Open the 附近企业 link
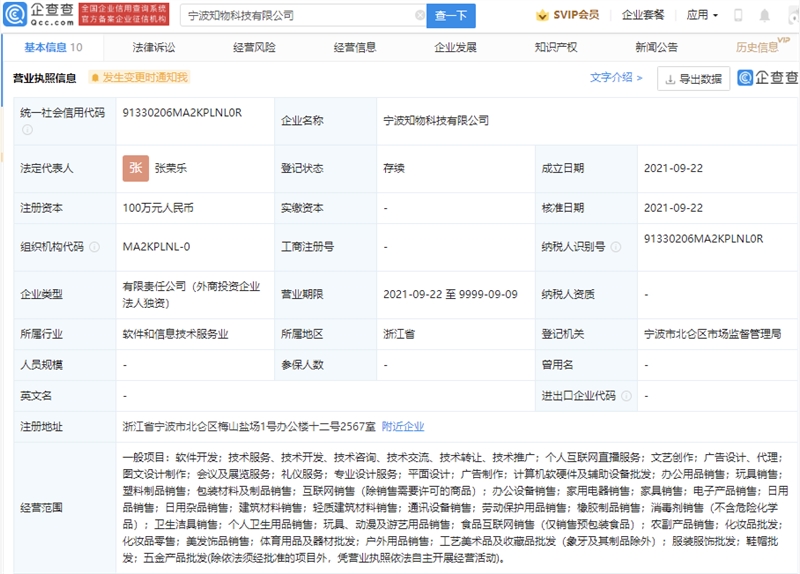 tap(403, 426)
